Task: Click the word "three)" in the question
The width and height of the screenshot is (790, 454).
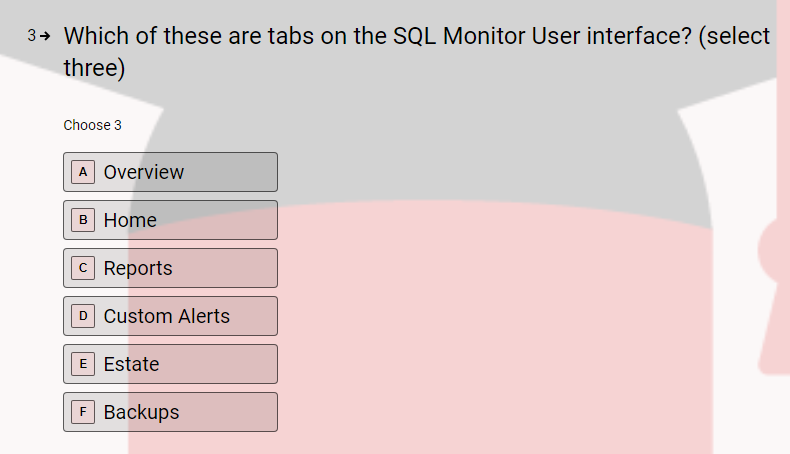Action: pos(94,68)
